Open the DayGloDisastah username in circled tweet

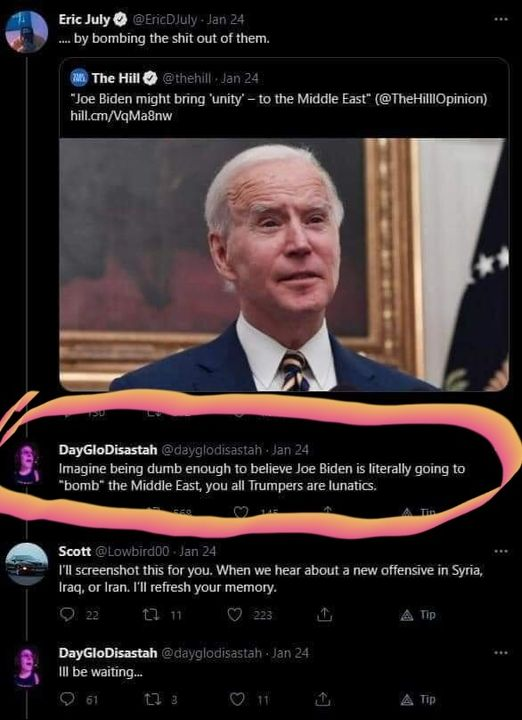(108, 450)
